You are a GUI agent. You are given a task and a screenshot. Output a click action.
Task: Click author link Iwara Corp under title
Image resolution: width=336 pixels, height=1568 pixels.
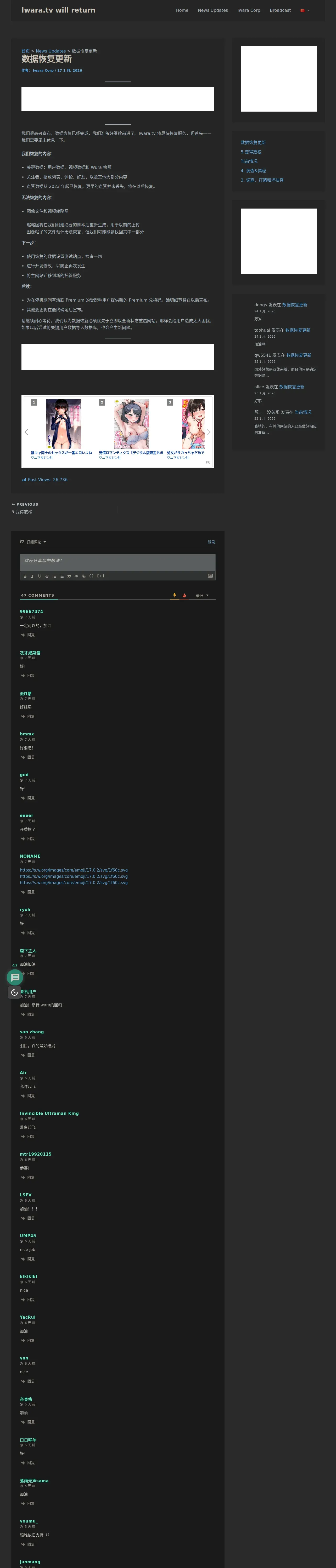click(x=43, y=71)
